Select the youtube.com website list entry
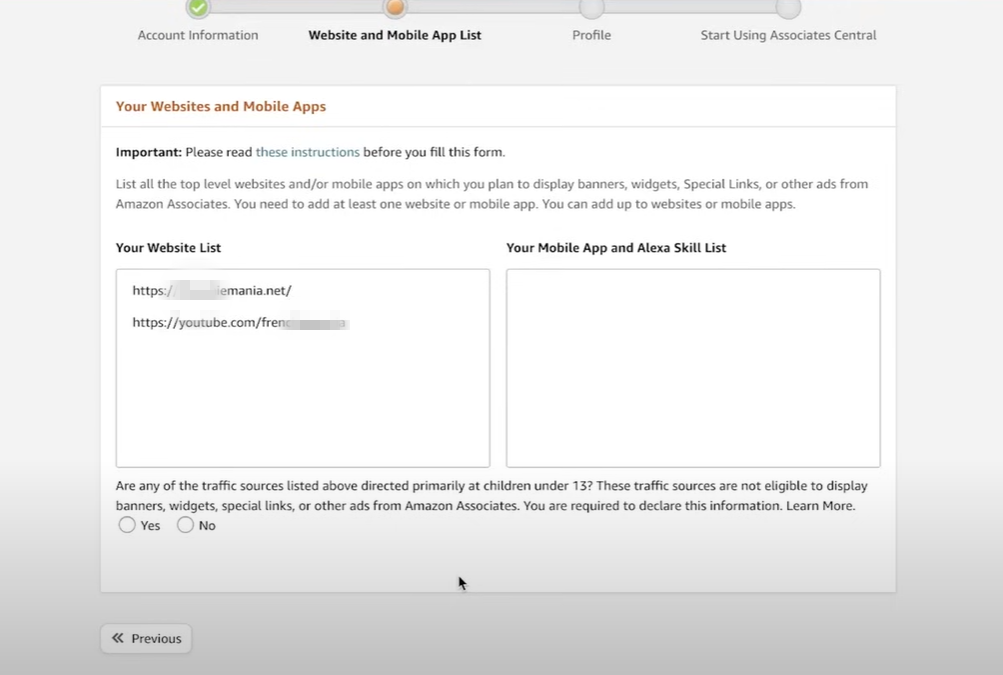Screen dimensions: 1003x675 [x=240, y=323]
